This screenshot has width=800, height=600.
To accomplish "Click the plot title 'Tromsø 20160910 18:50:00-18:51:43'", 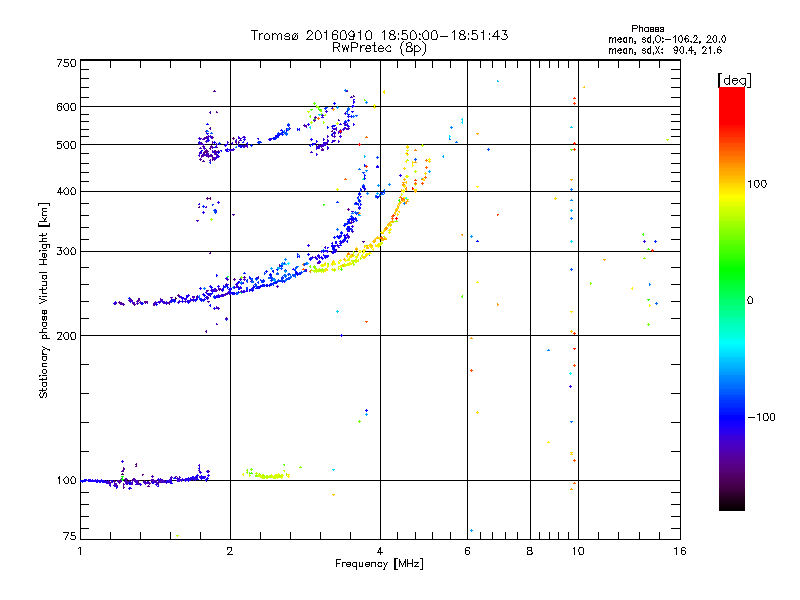I will click(379, 35).
